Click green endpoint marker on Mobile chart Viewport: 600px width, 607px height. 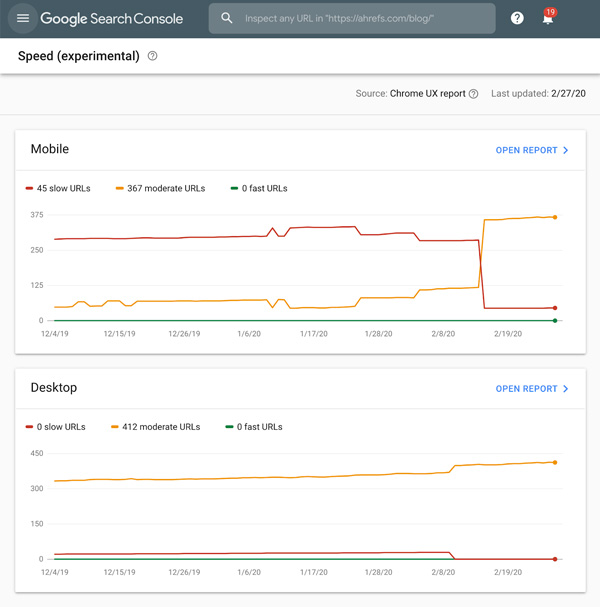pyautogui.click(x=555, y=321)
